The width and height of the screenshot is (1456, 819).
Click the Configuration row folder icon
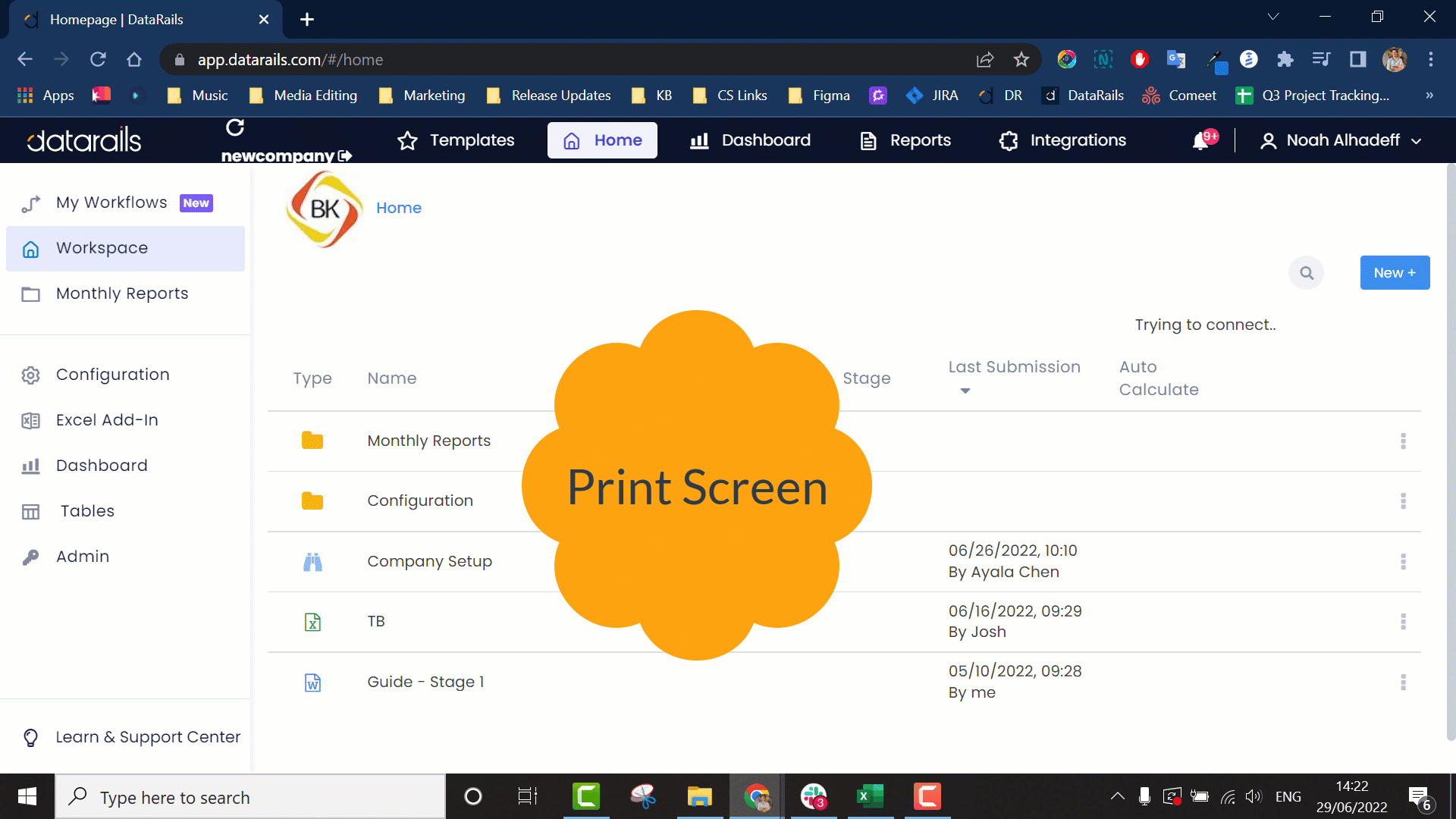pyautogui.click(x=312, y=500)
